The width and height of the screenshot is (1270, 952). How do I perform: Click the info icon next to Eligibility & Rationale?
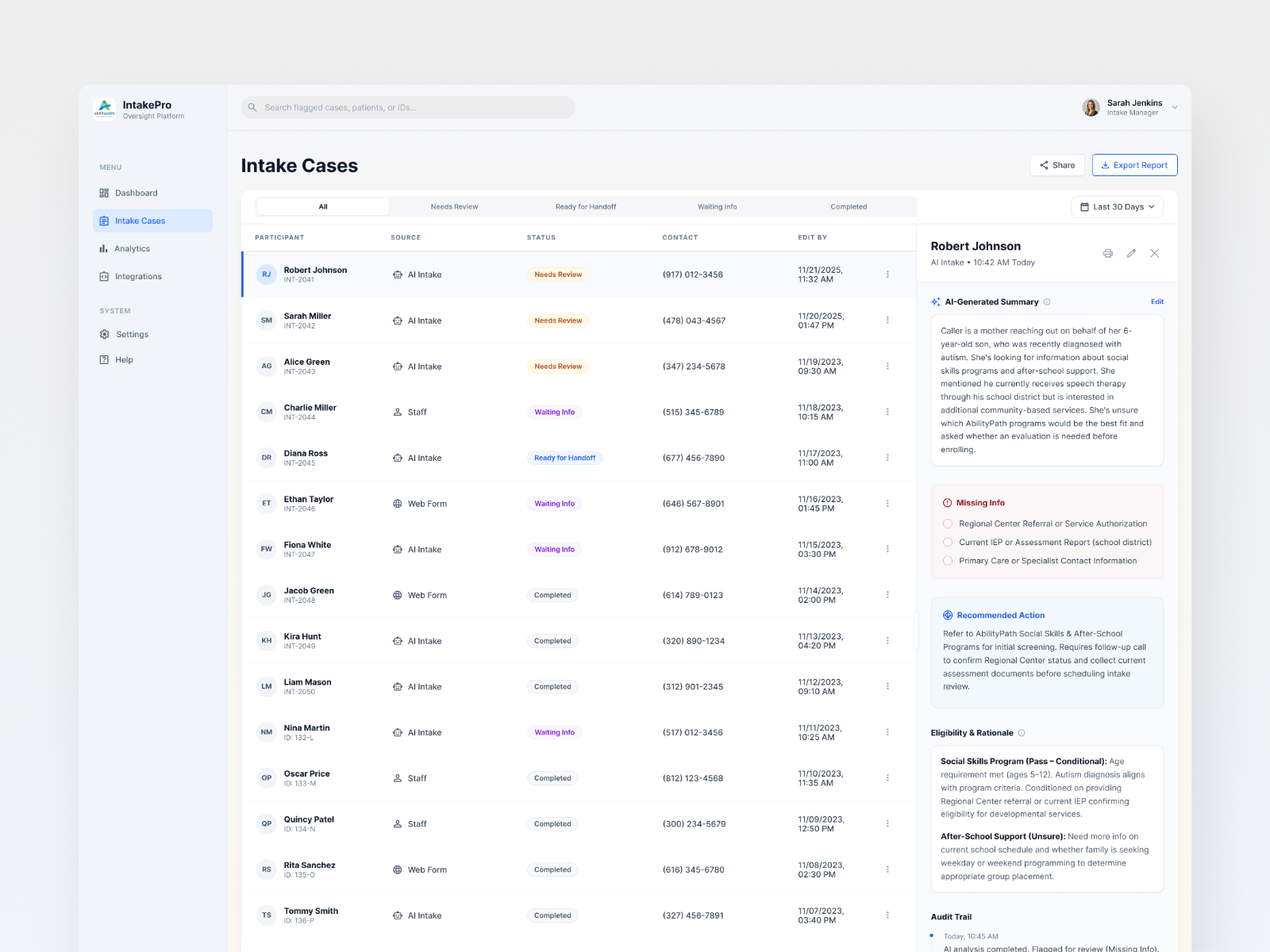[1022, 733]
